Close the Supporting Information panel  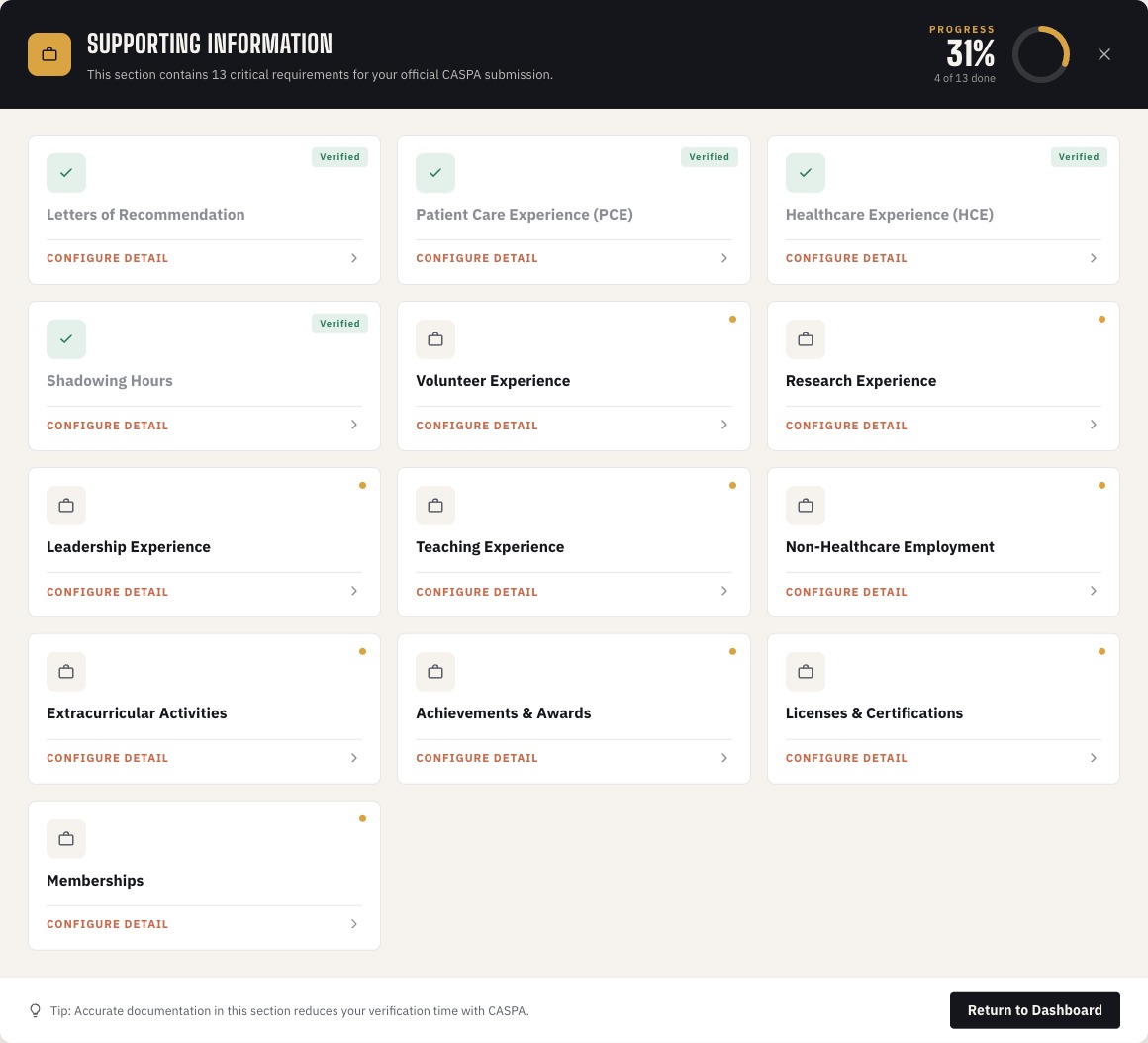click(x=1104, y=54)
